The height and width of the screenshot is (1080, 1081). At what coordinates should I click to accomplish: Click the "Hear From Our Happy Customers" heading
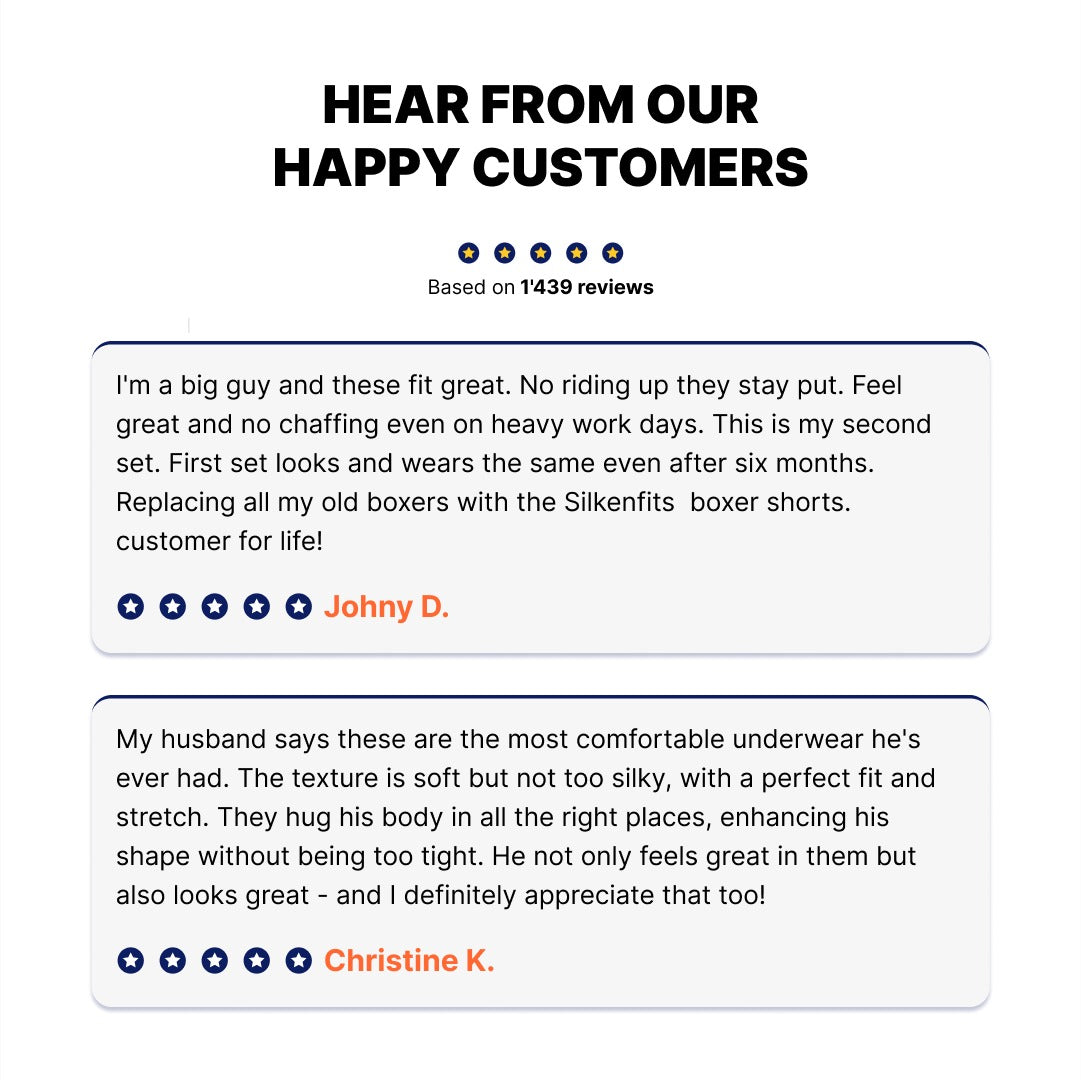[x=540, y=136]
